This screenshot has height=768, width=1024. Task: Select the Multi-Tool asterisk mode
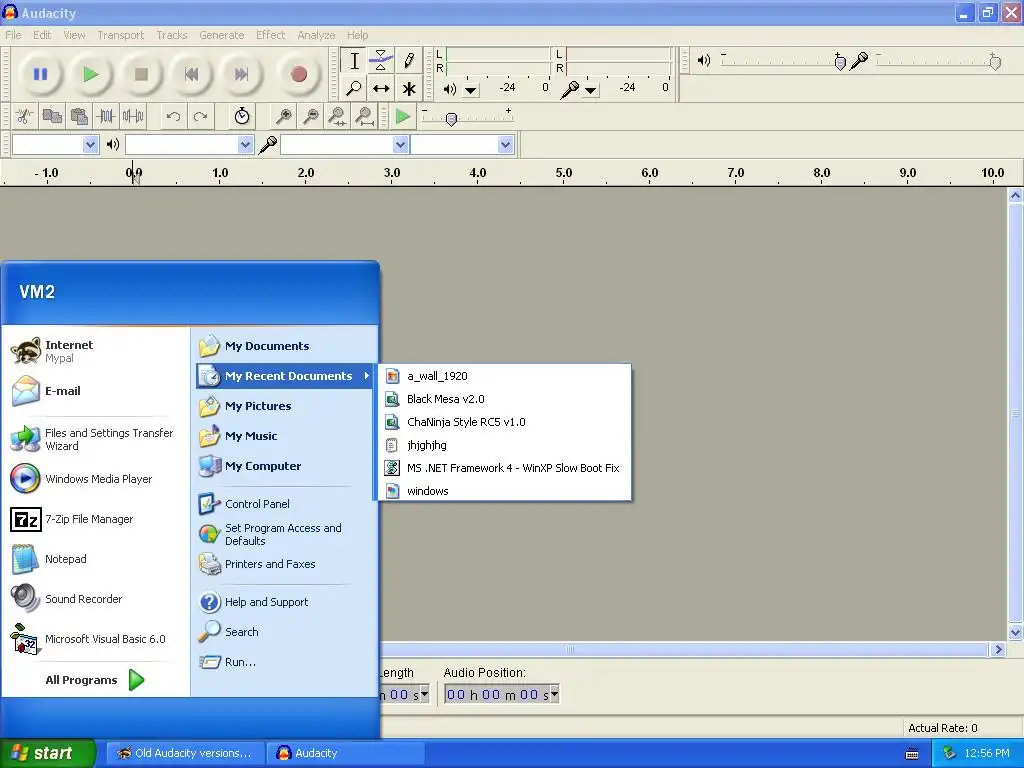(x=409, y=88)
